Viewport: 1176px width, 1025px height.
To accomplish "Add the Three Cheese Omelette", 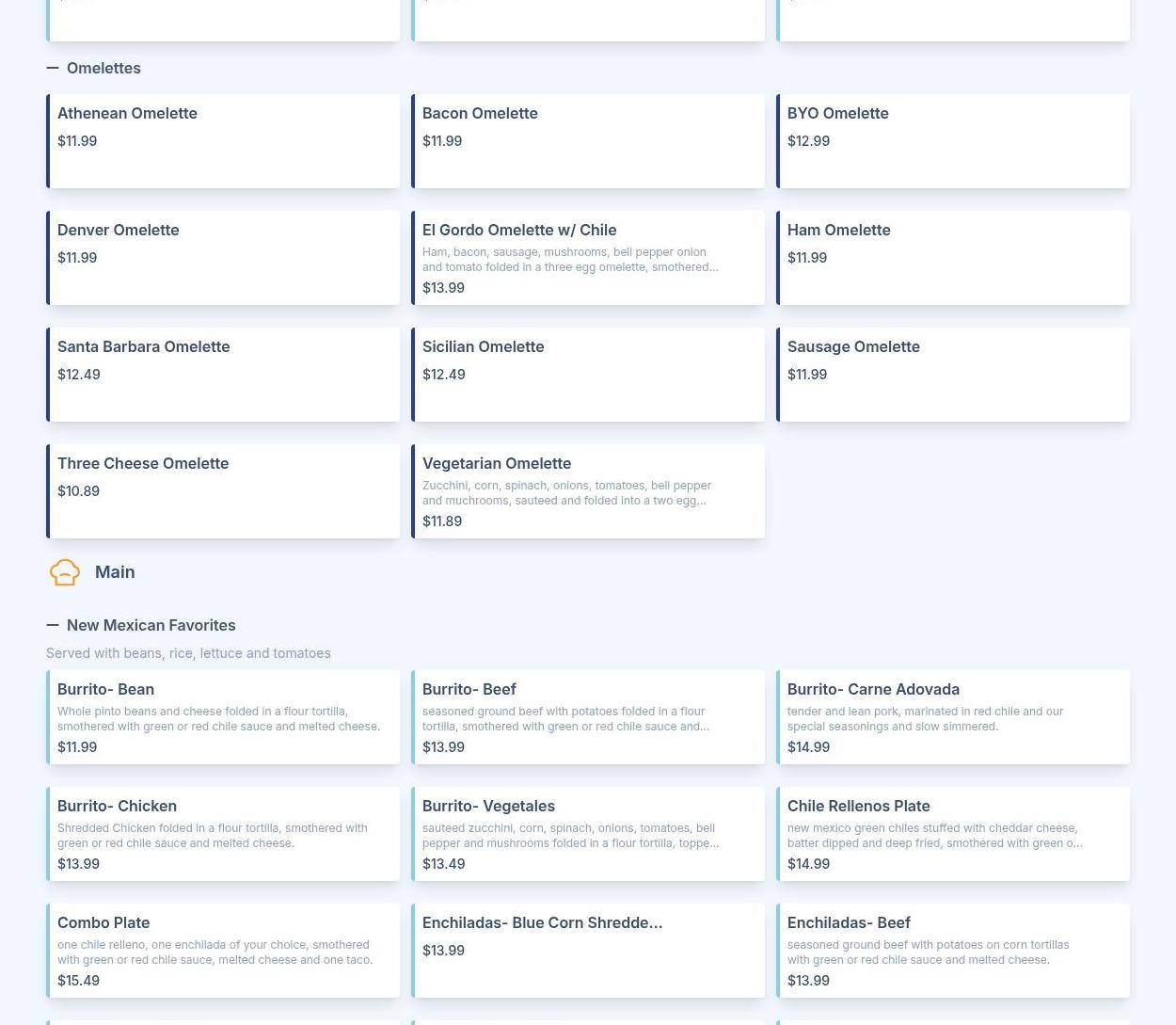I will pos(224,491).
